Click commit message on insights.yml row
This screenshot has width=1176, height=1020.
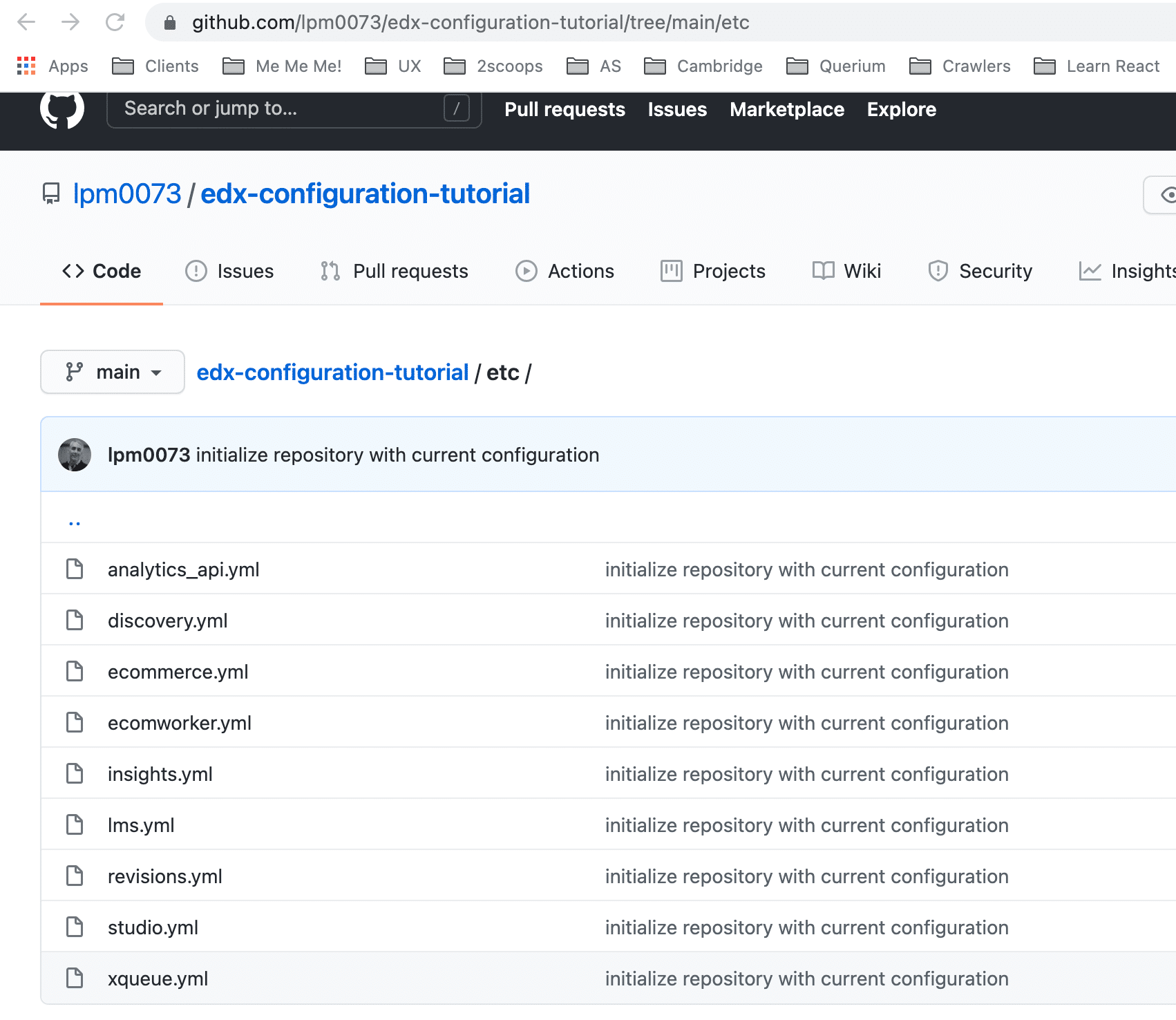807,774
